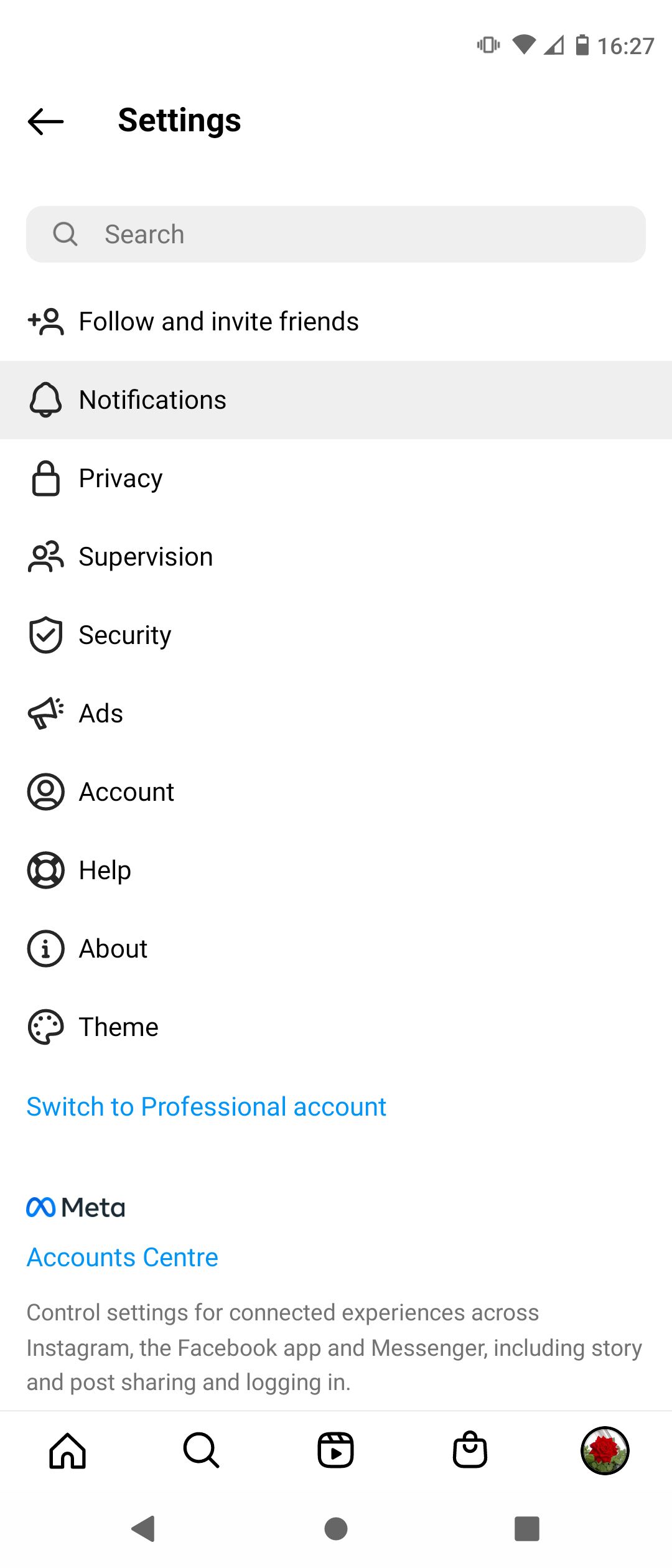
Task: Tap the Theme palette icon
Action: click(x=45, y=1027)
